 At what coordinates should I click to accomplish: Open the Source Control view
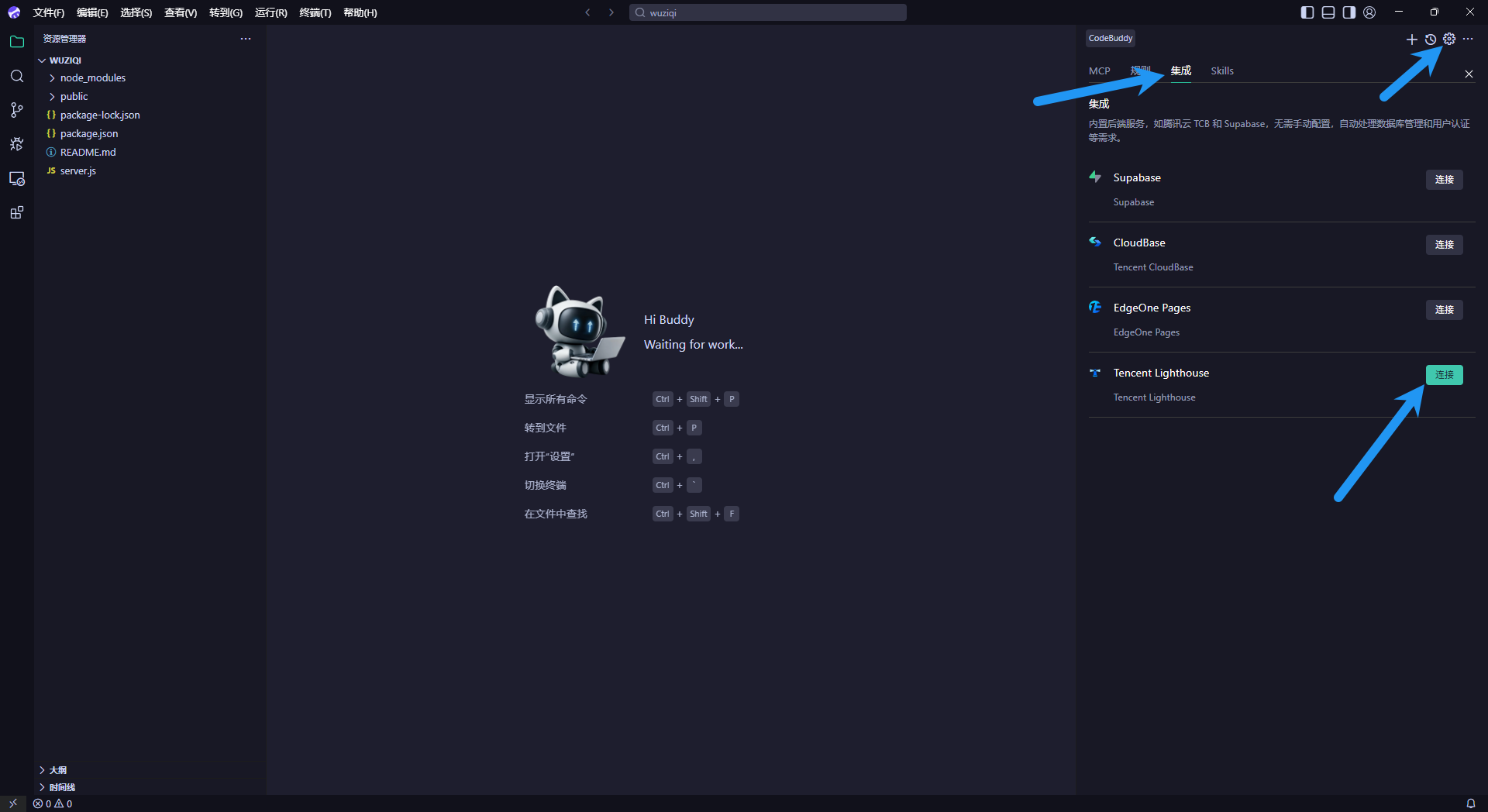tap(17, 110)
